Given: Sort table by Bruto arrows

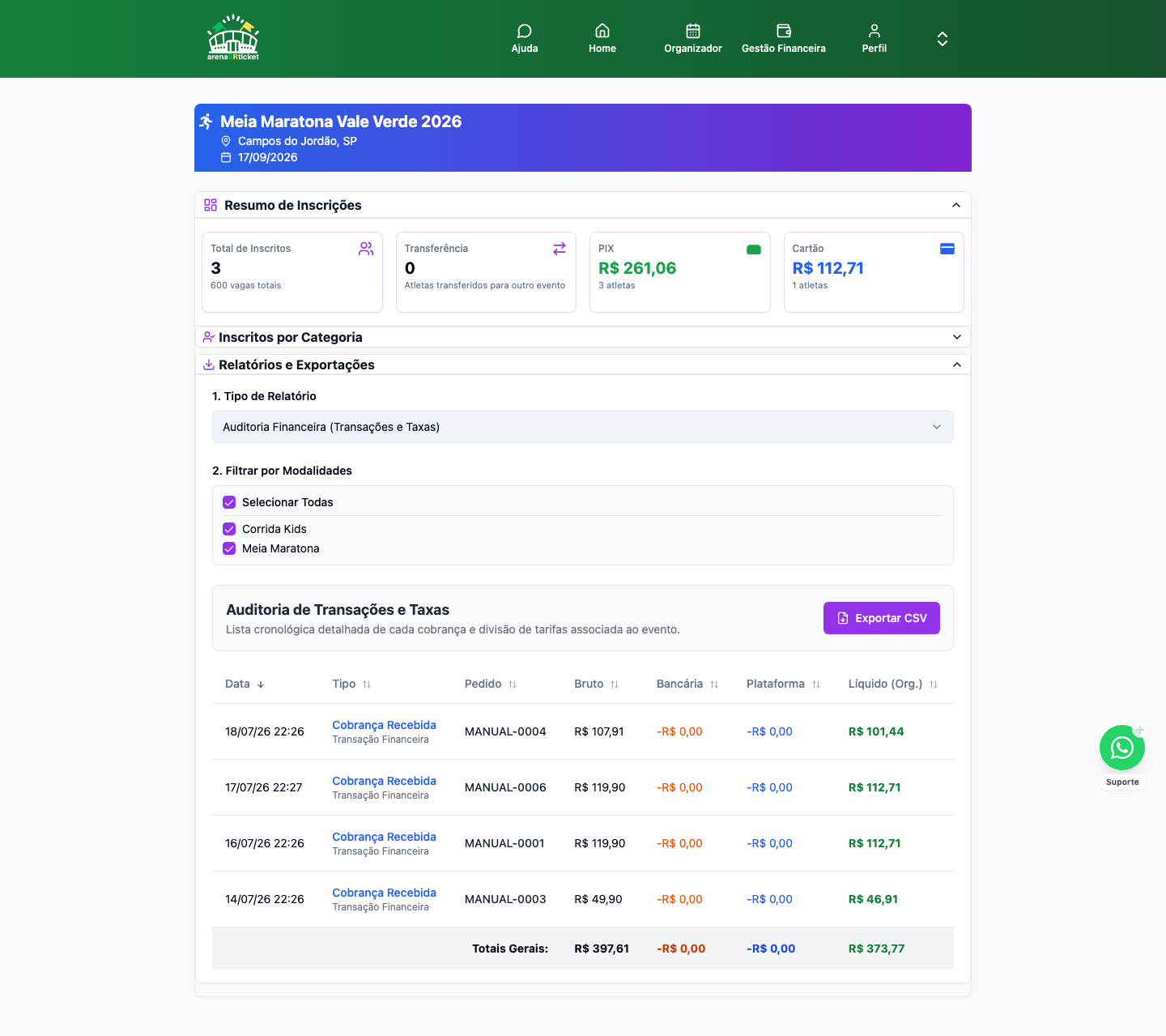Looking at the screenshot, I should [615, 684].
